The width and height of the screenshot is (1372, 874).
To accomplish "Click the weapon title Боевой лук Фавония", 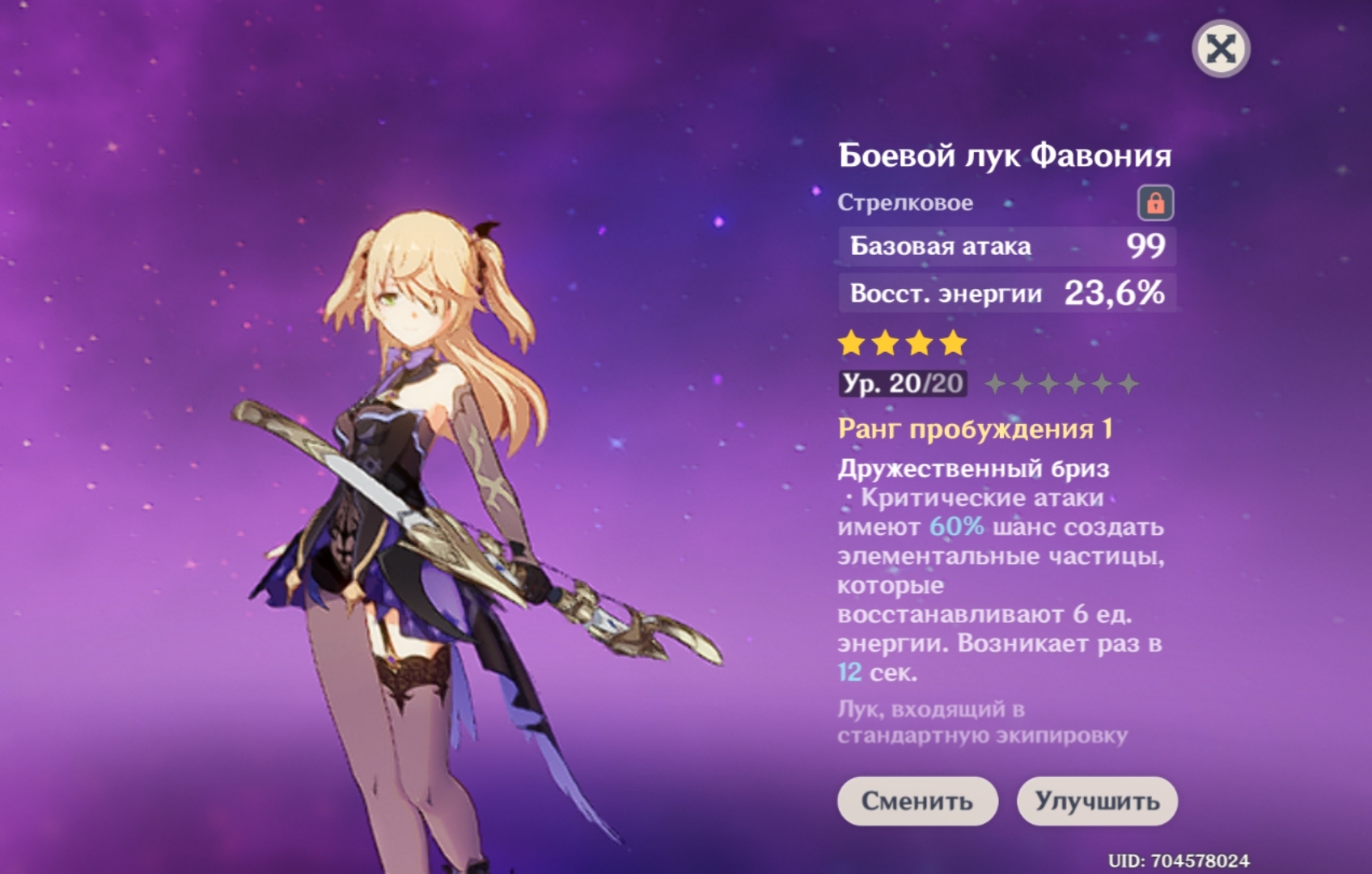I will pos(1005,155).
